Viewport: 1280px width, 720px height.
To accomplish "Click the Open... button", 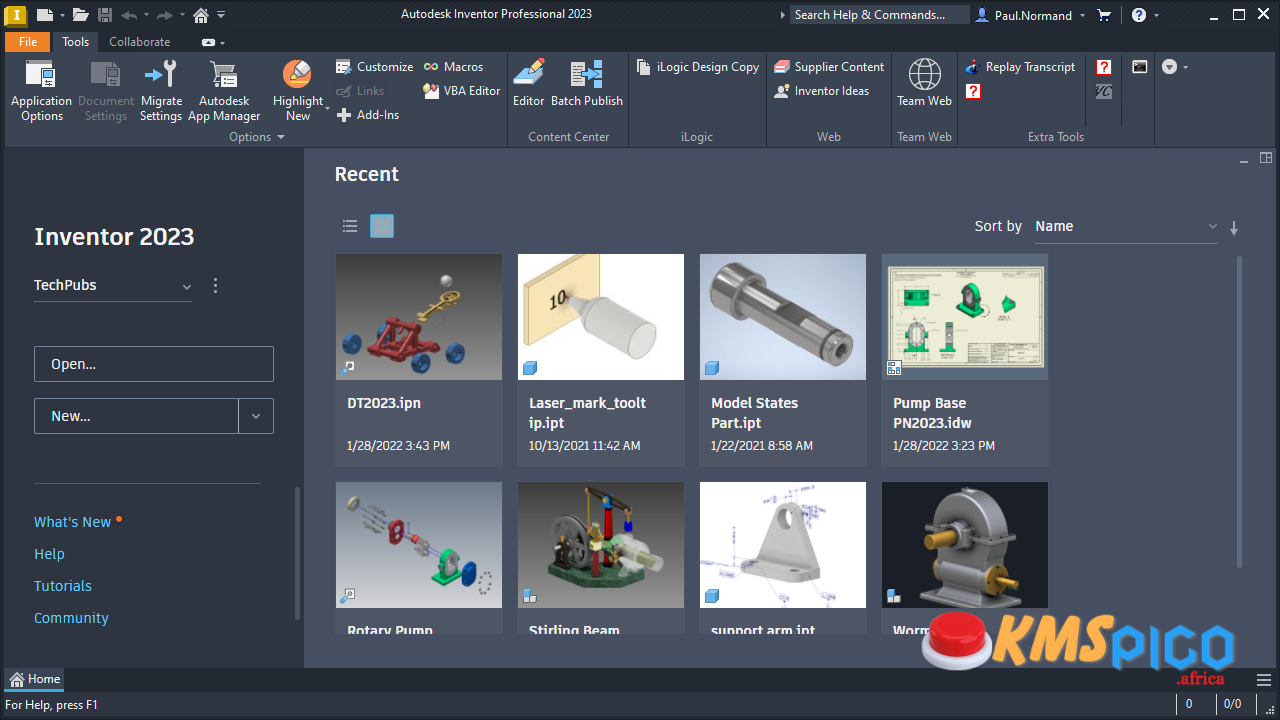I will point(154,364).
